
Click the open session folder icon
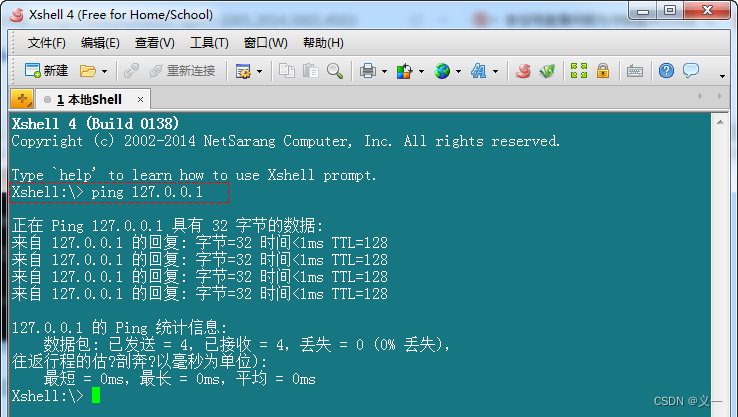(x=88, y=71)
